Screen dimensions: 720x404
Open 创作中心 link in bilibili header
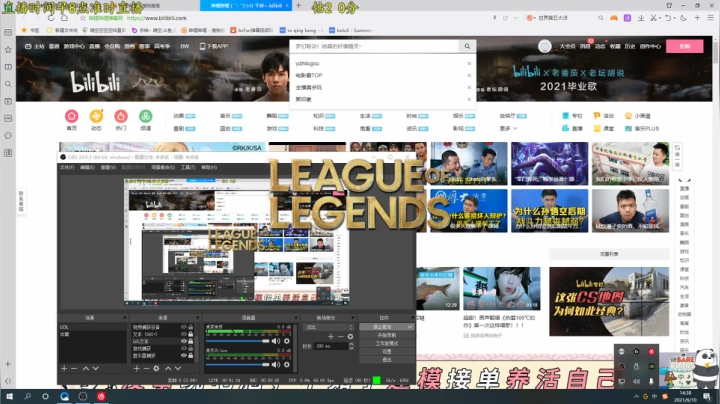point(650,46)
